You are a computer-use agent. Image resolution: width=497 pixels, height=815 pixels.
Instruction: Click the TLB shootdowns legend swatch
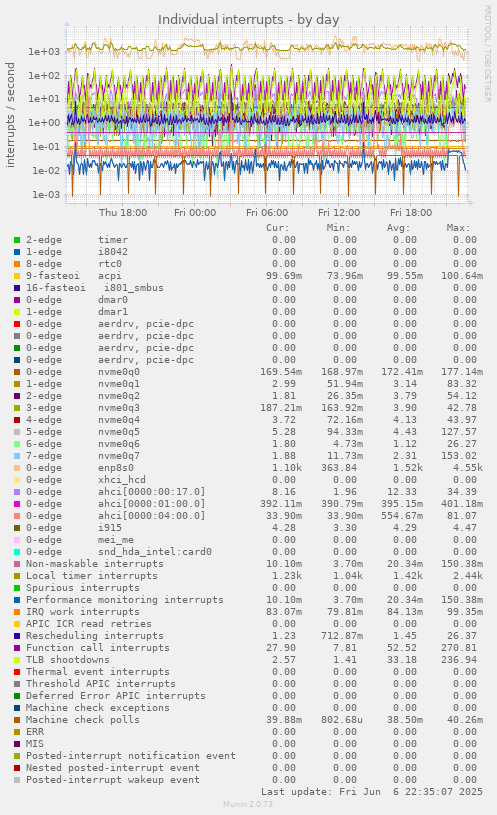click(x=17, y=660)
